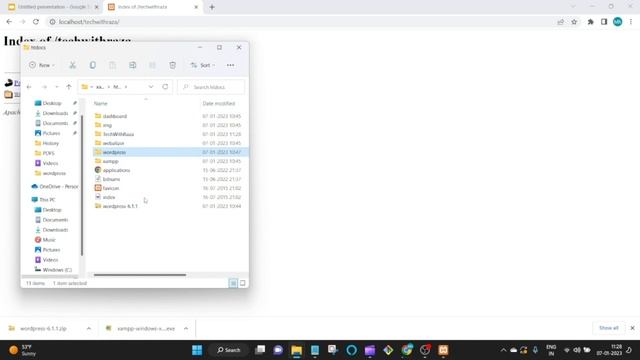Viewport: 640px width, 360px height.
Task: Switch to the Untitled presentation Chrome tab
Action: click(54, 7)
